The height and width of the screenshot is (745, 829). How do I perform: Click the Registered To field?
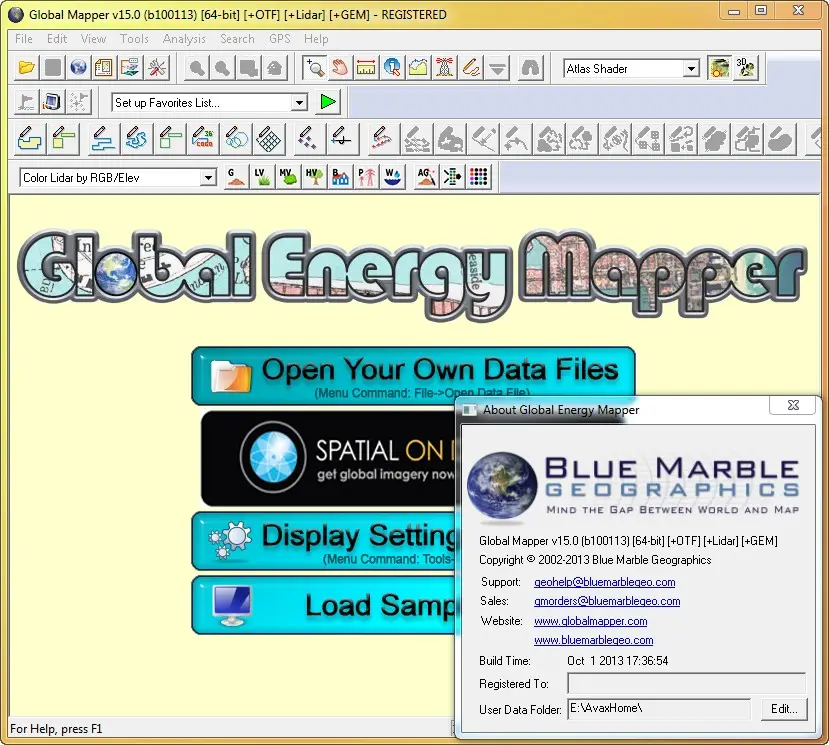point(686,683)
